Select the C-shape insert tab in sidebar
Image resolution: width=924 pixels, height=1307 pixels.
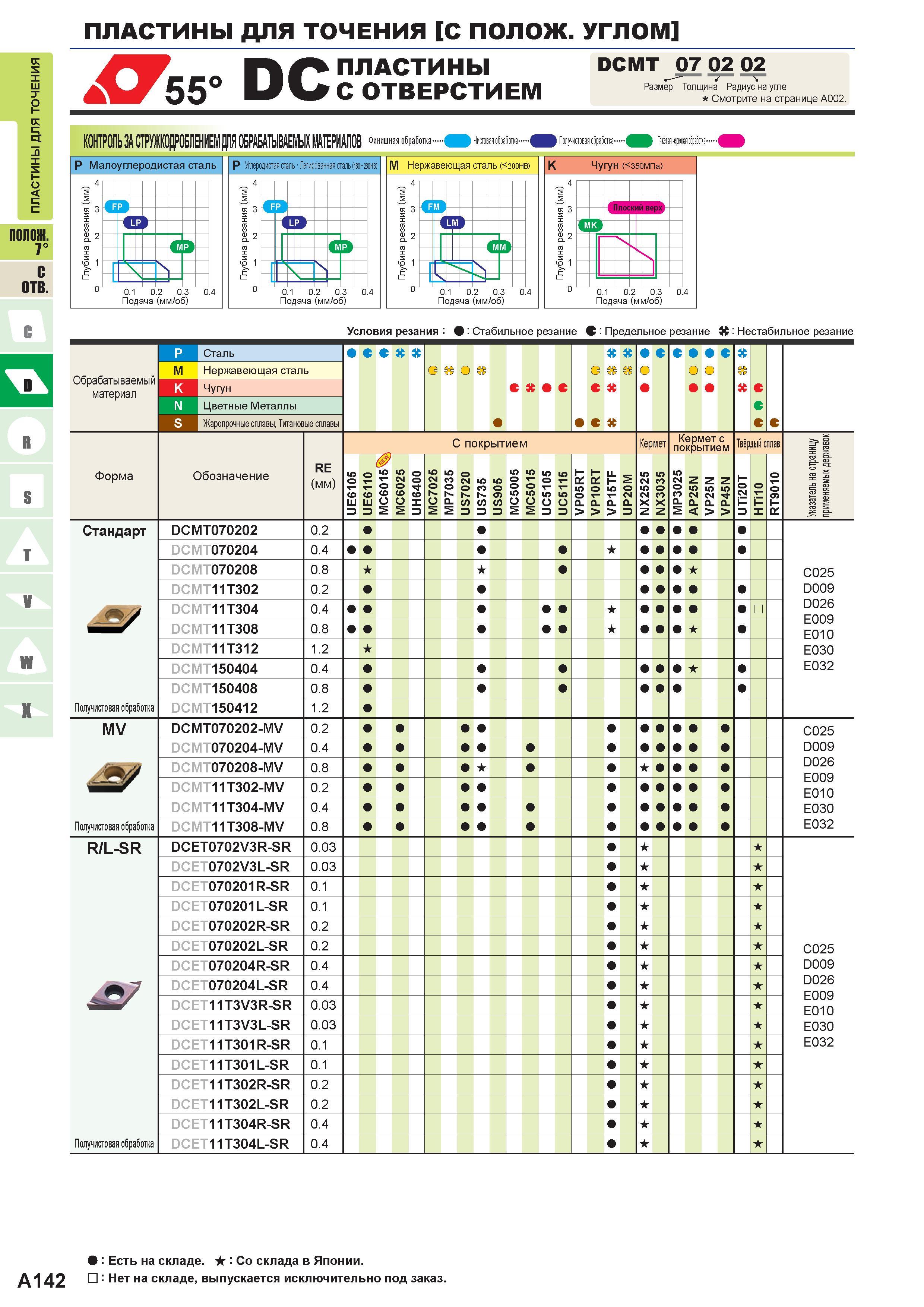pos(27,326)
